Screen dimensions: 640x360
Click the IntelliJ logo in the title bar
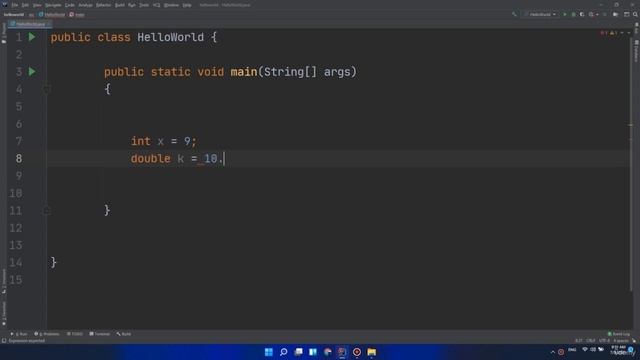tap(4, 4)
